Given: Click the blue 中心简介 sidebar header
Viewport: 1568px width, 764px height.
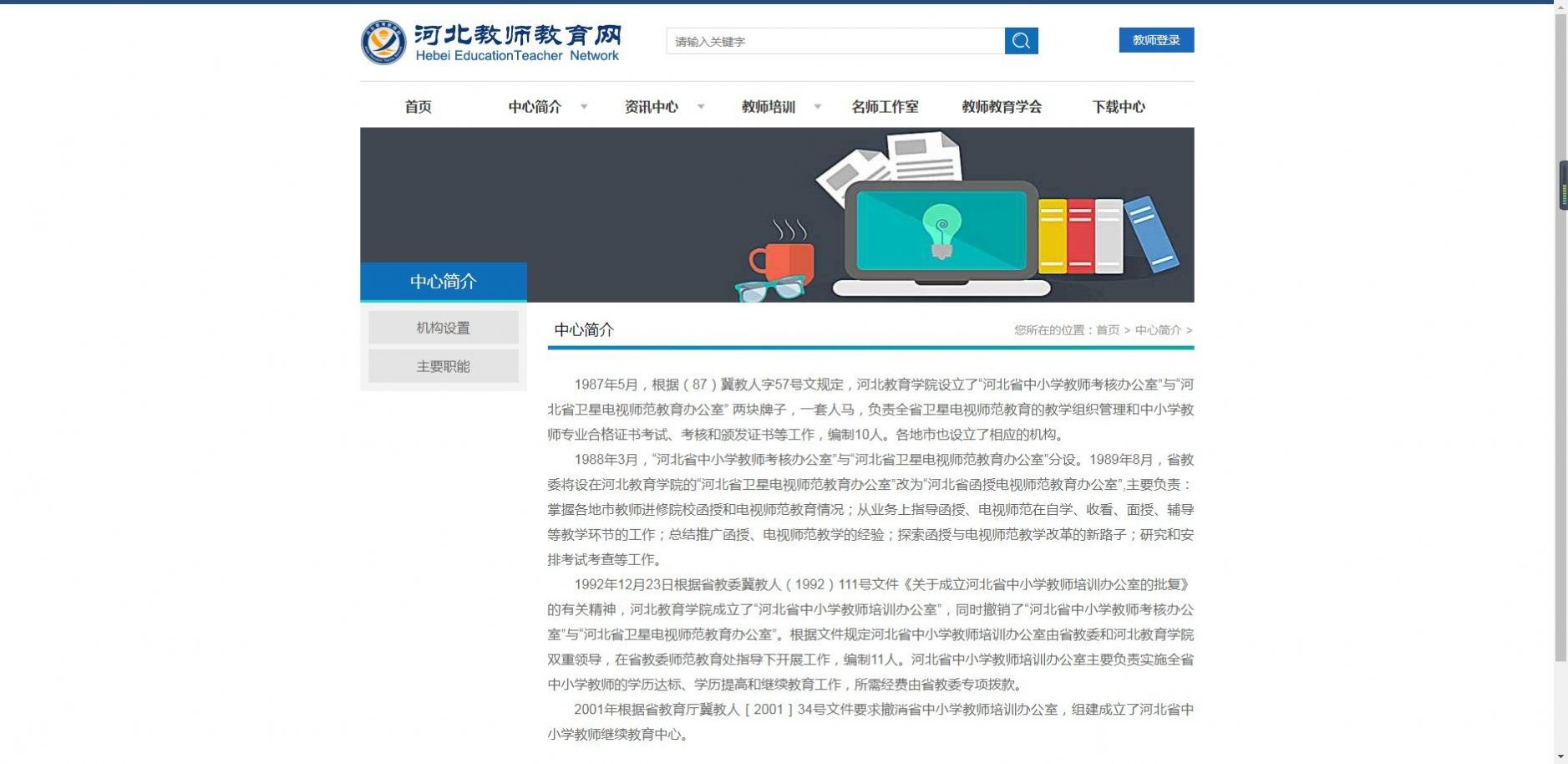Looking at the screenshot, I should pyautogui.click(x=443, y=282).
